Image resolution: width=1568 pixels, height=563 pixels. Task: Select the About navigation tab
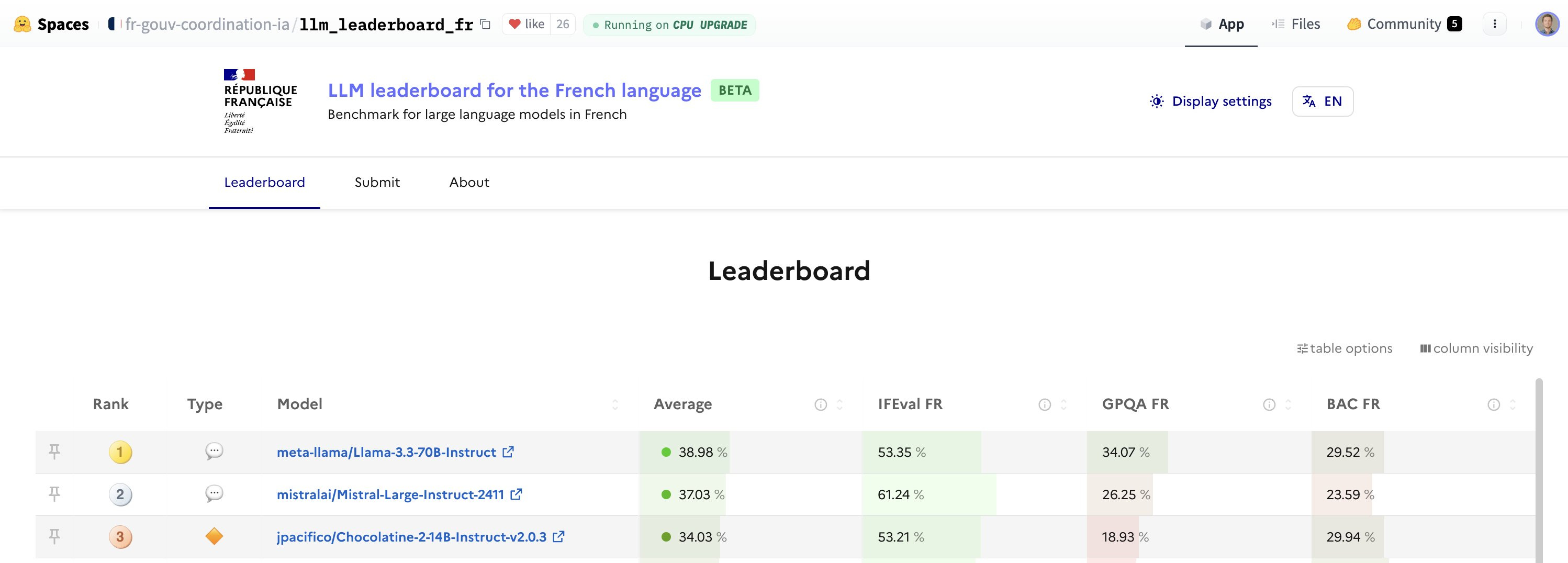[x=469, y=182]
